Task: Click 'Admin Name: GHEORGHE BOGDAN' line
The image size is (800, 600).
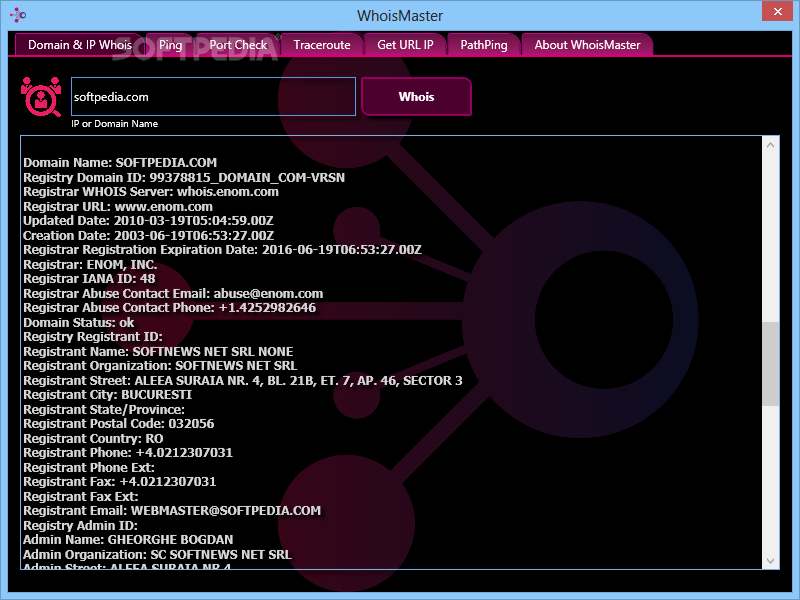Action: pyautogui.click(x=128, y=541)
